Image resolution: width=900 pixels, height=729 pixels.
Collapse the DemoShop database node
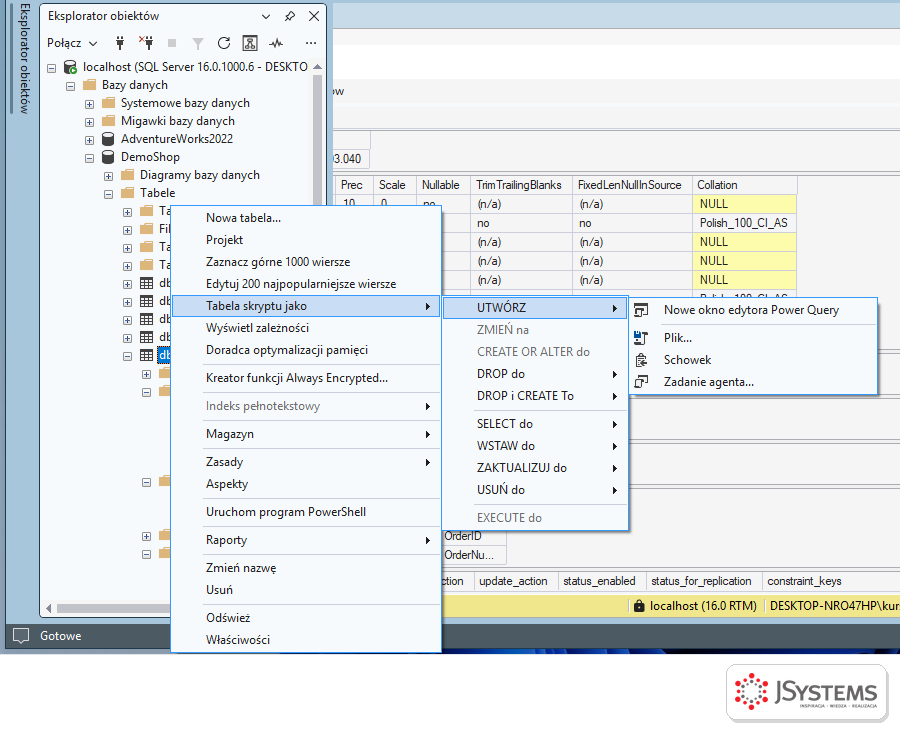[90, 158]
